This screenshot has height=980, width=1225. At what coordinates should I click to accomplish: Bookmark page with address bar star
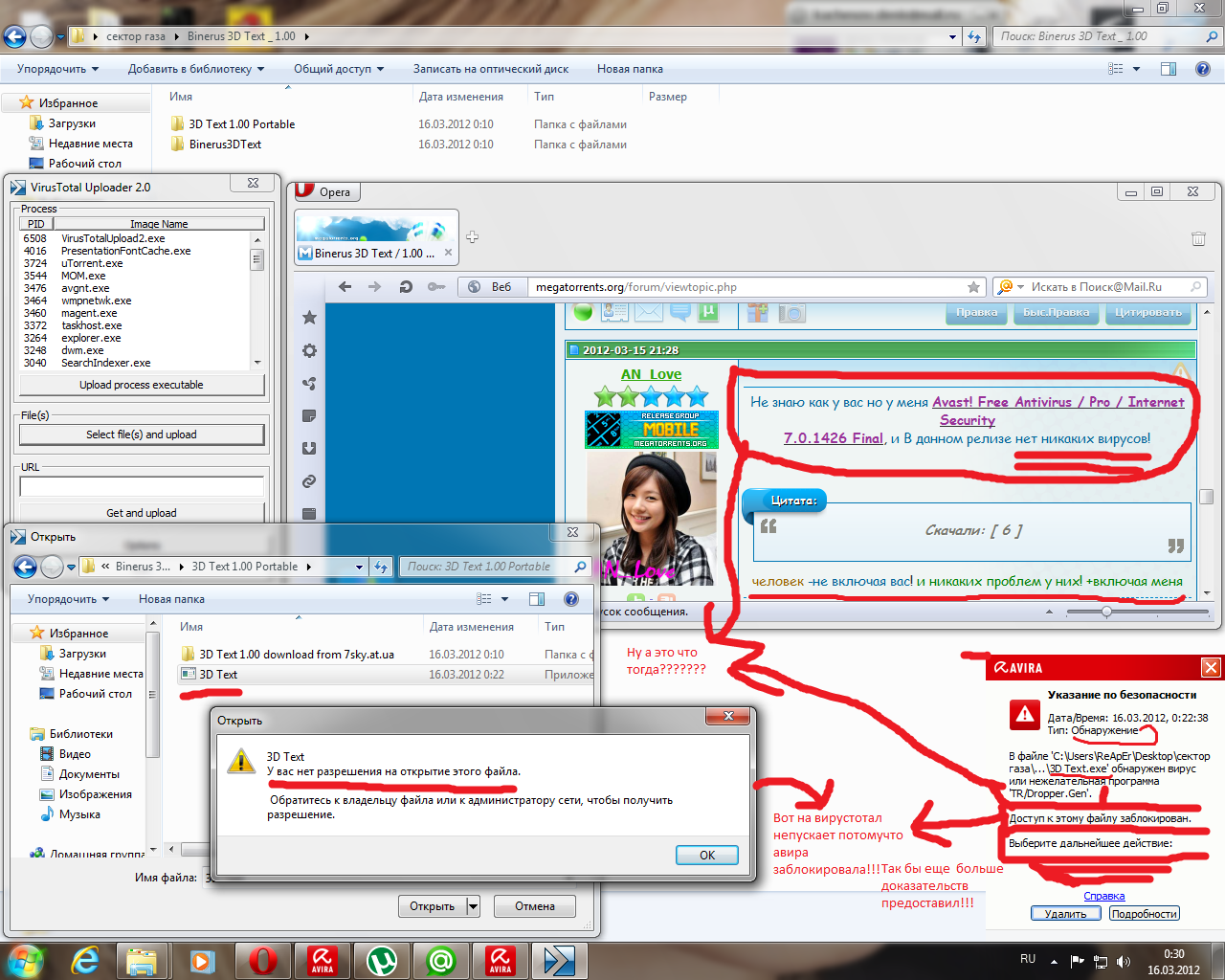pyautogui.click(x=973, y=287)
